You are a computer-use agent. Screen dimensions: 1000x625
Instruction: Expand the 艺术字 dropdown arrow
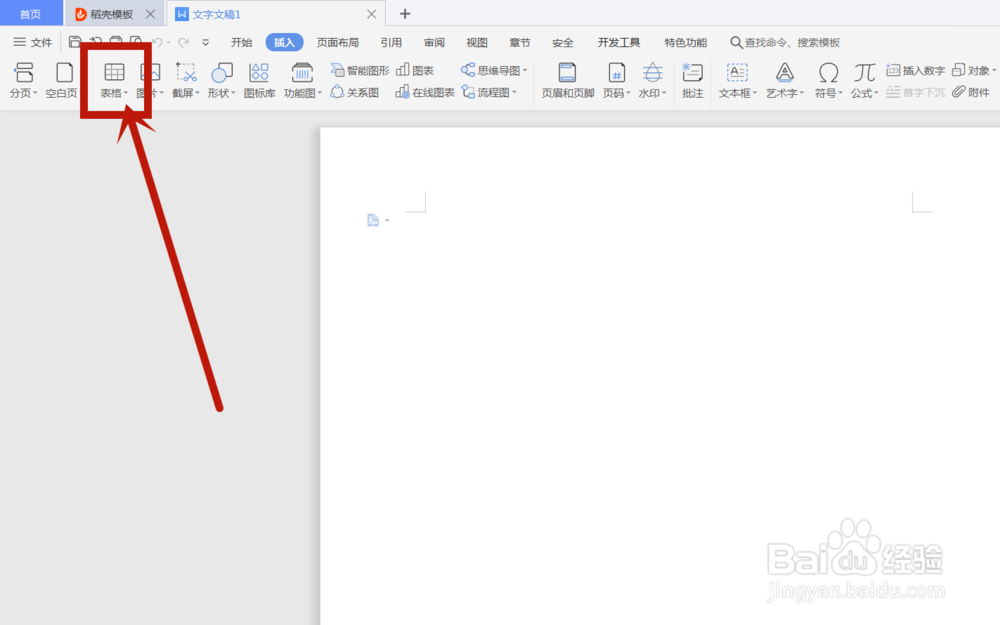click(x=802, y=93)
